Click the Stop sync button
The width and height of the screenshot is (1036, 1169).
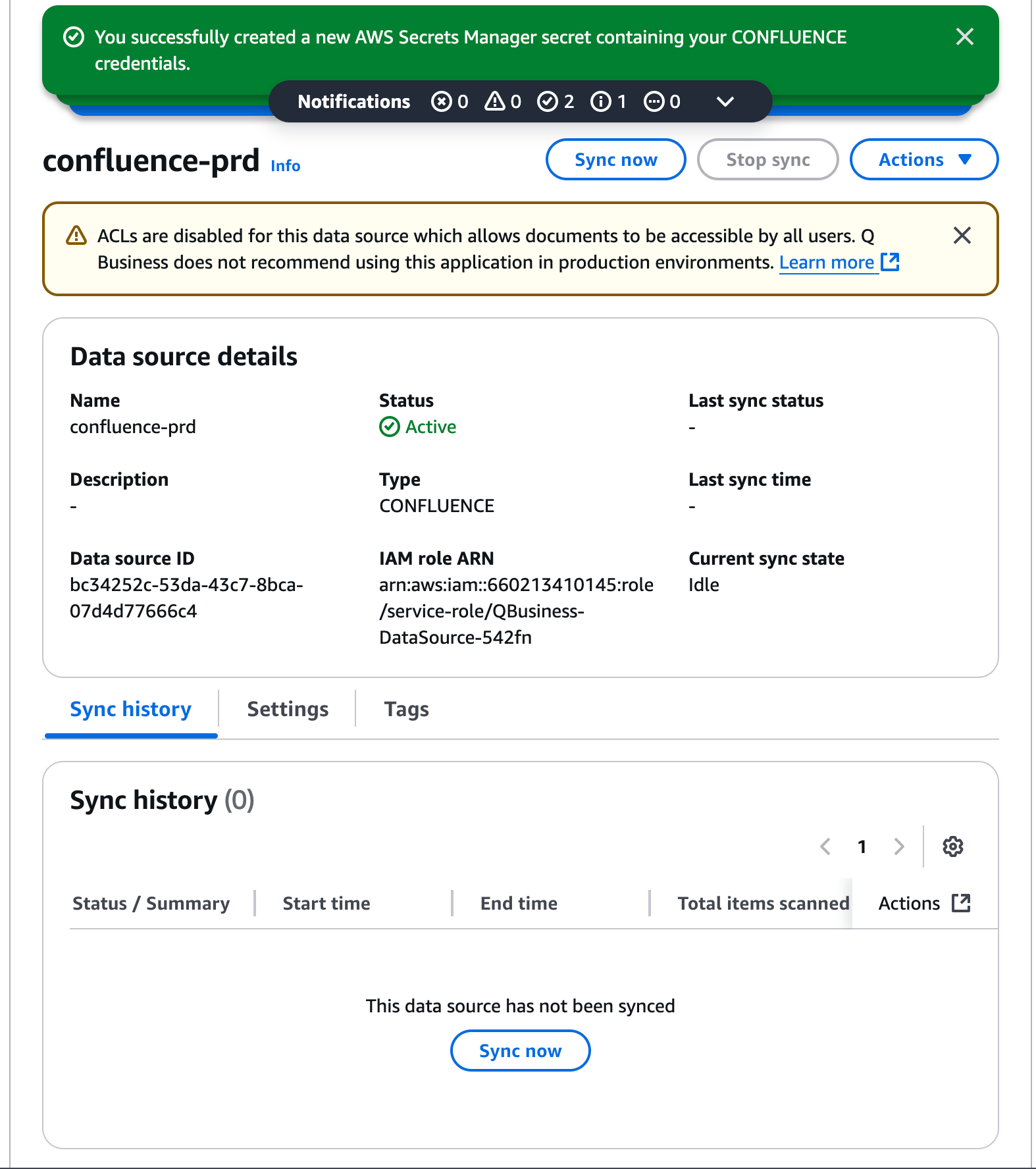(x=767, y=159)
